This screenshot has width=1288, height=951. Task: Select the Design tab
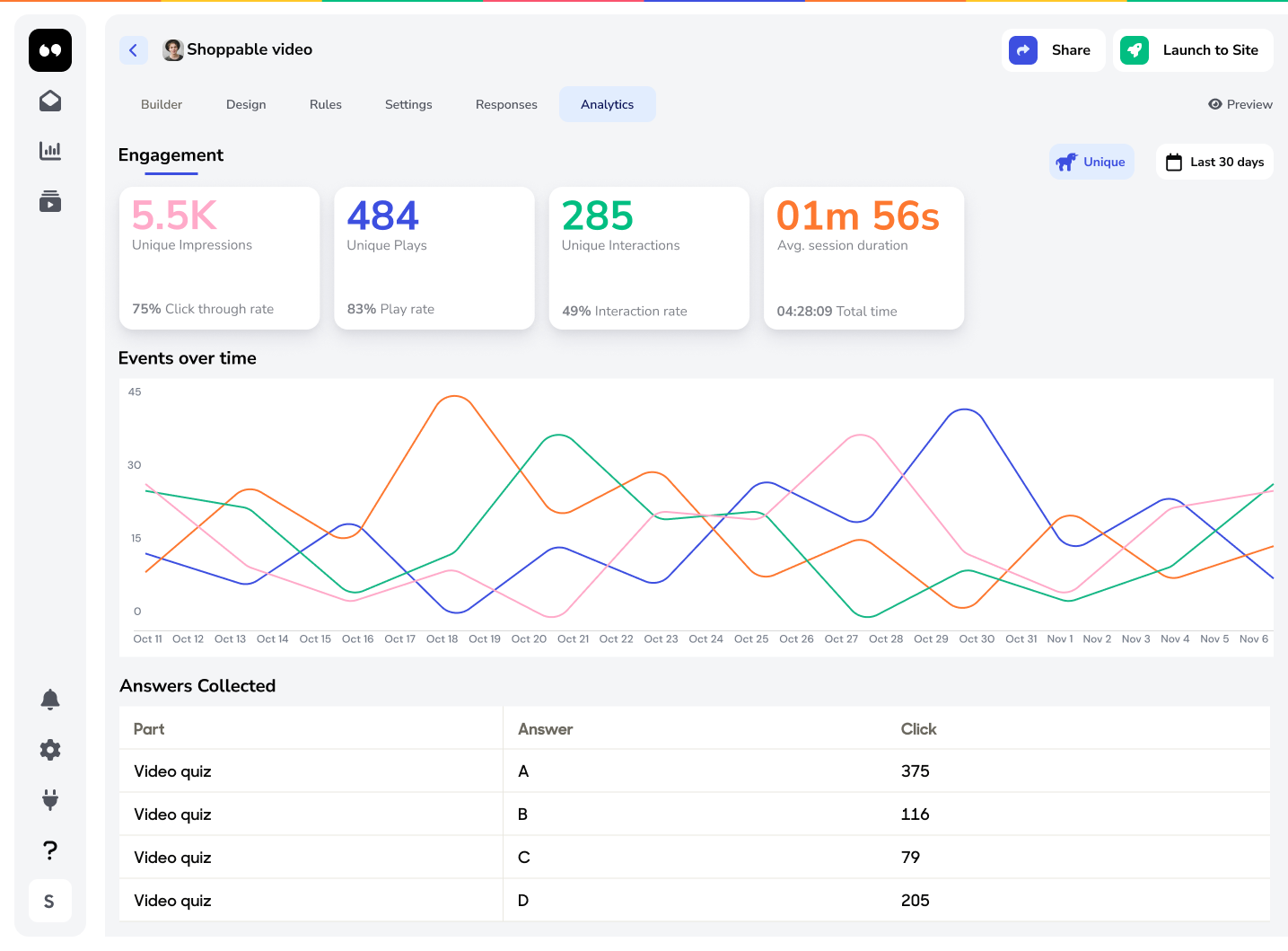(246, 104)
